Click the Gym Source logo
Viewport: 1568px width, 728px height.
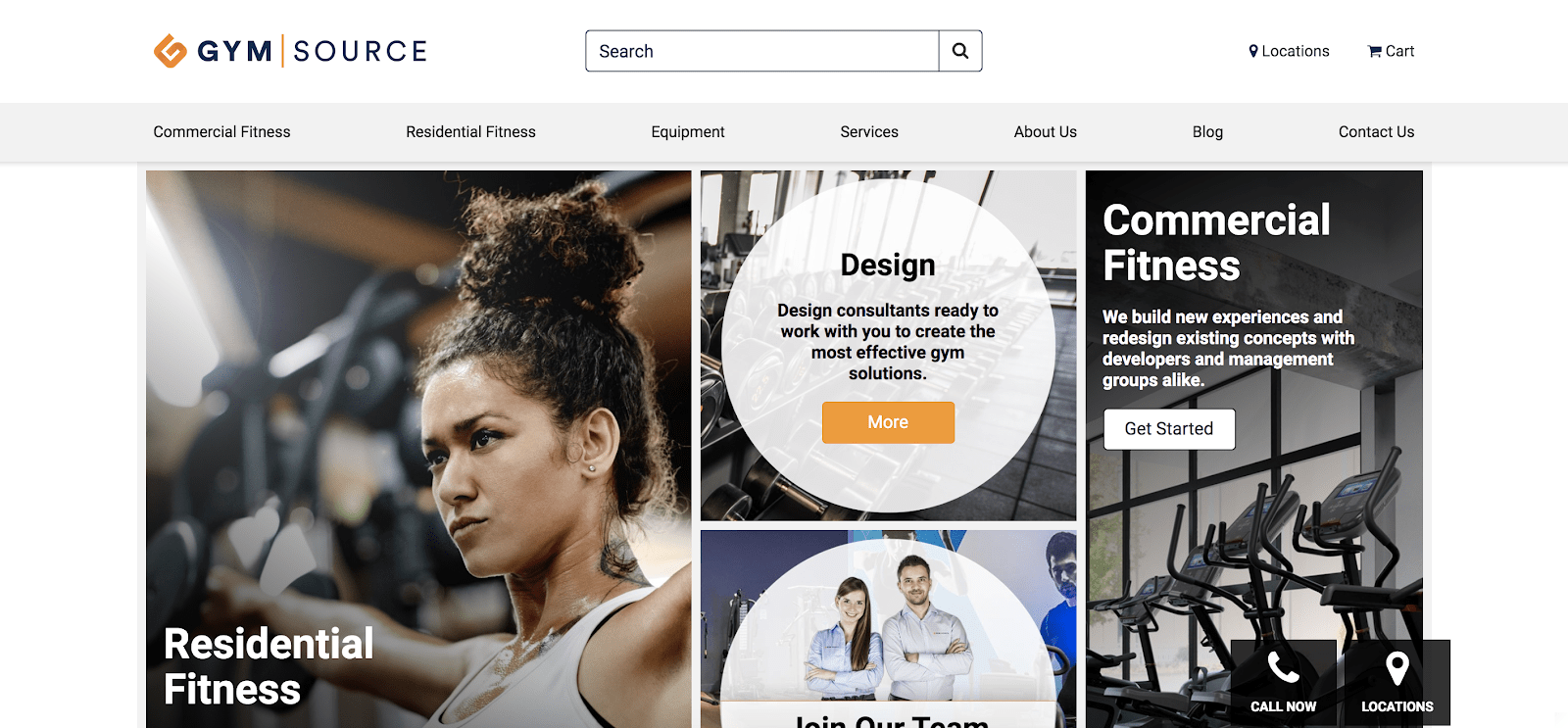point(290,51)
